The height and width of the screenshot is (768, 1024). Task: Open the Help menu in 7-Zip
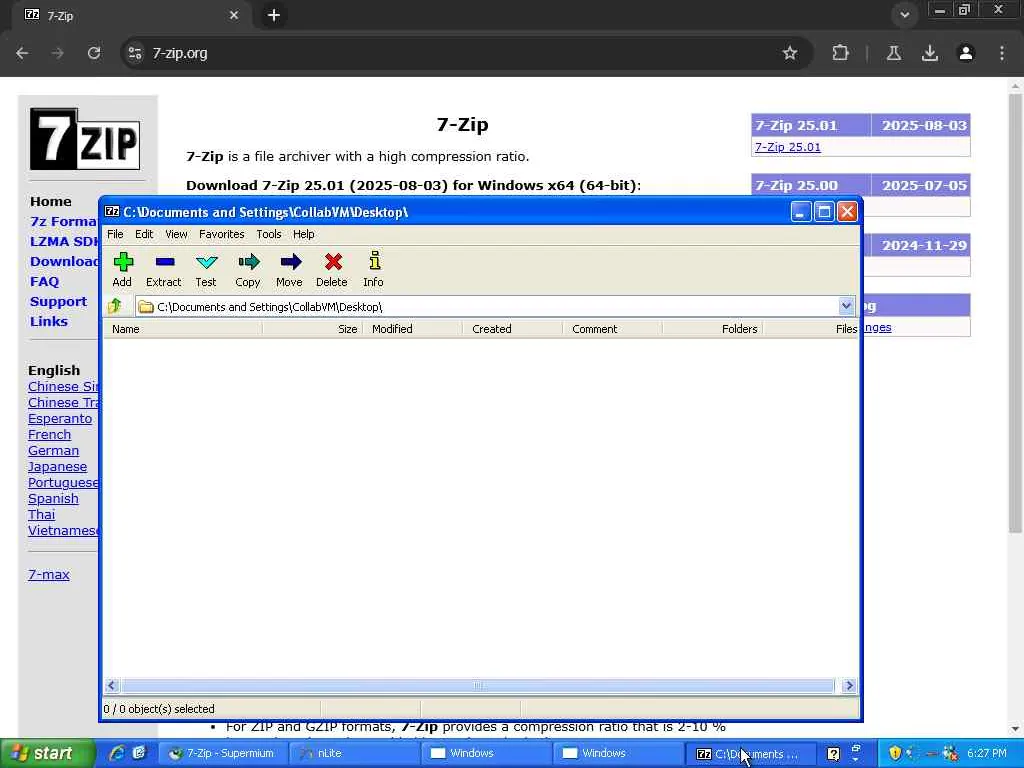[x=303, y=234]
